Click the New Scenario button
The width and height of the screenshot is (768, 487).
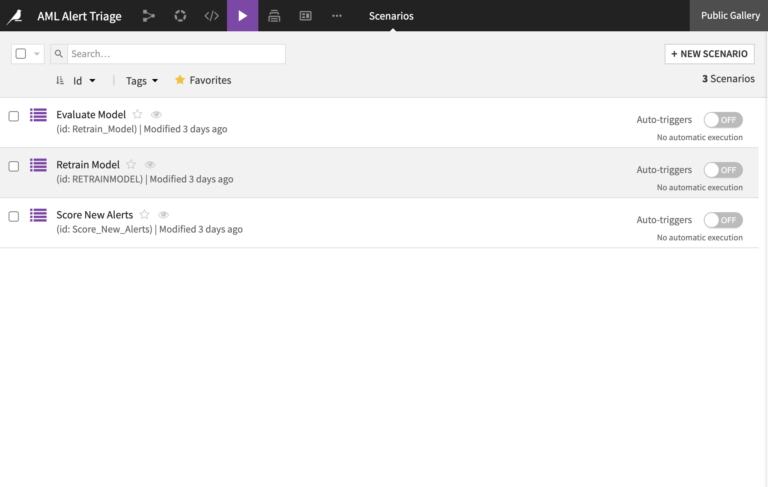point(709,54)
